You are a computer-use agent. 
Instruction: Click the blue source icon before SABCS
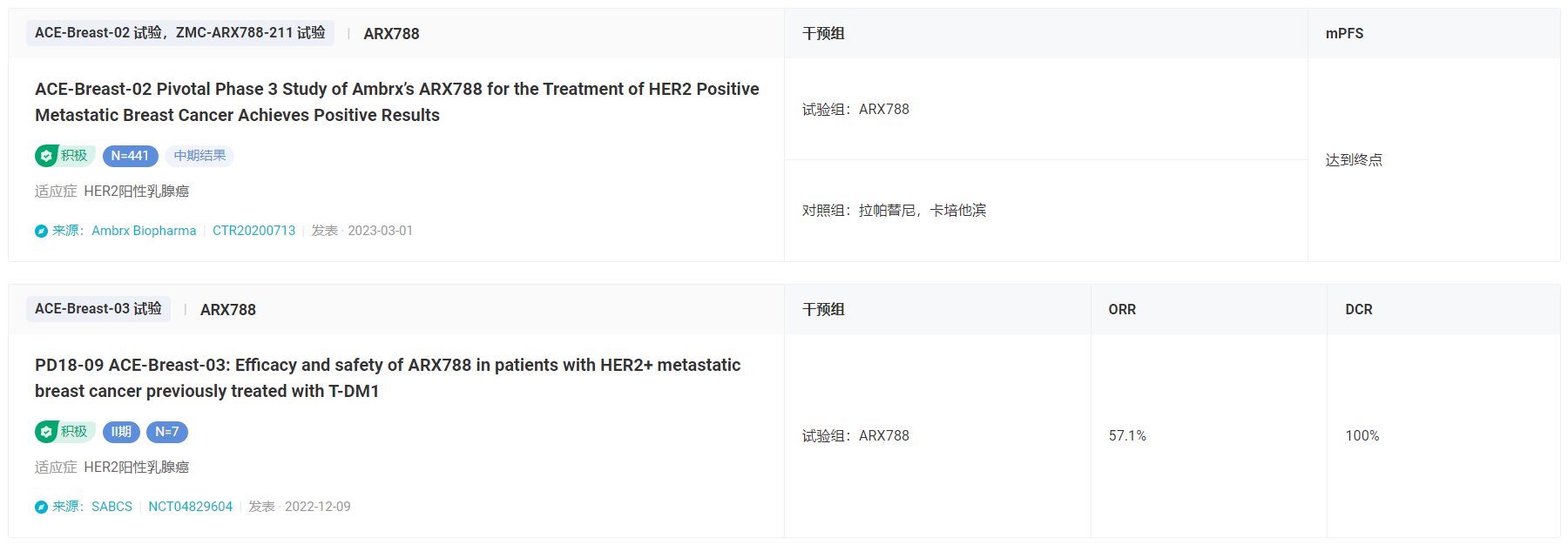(41, 507)
